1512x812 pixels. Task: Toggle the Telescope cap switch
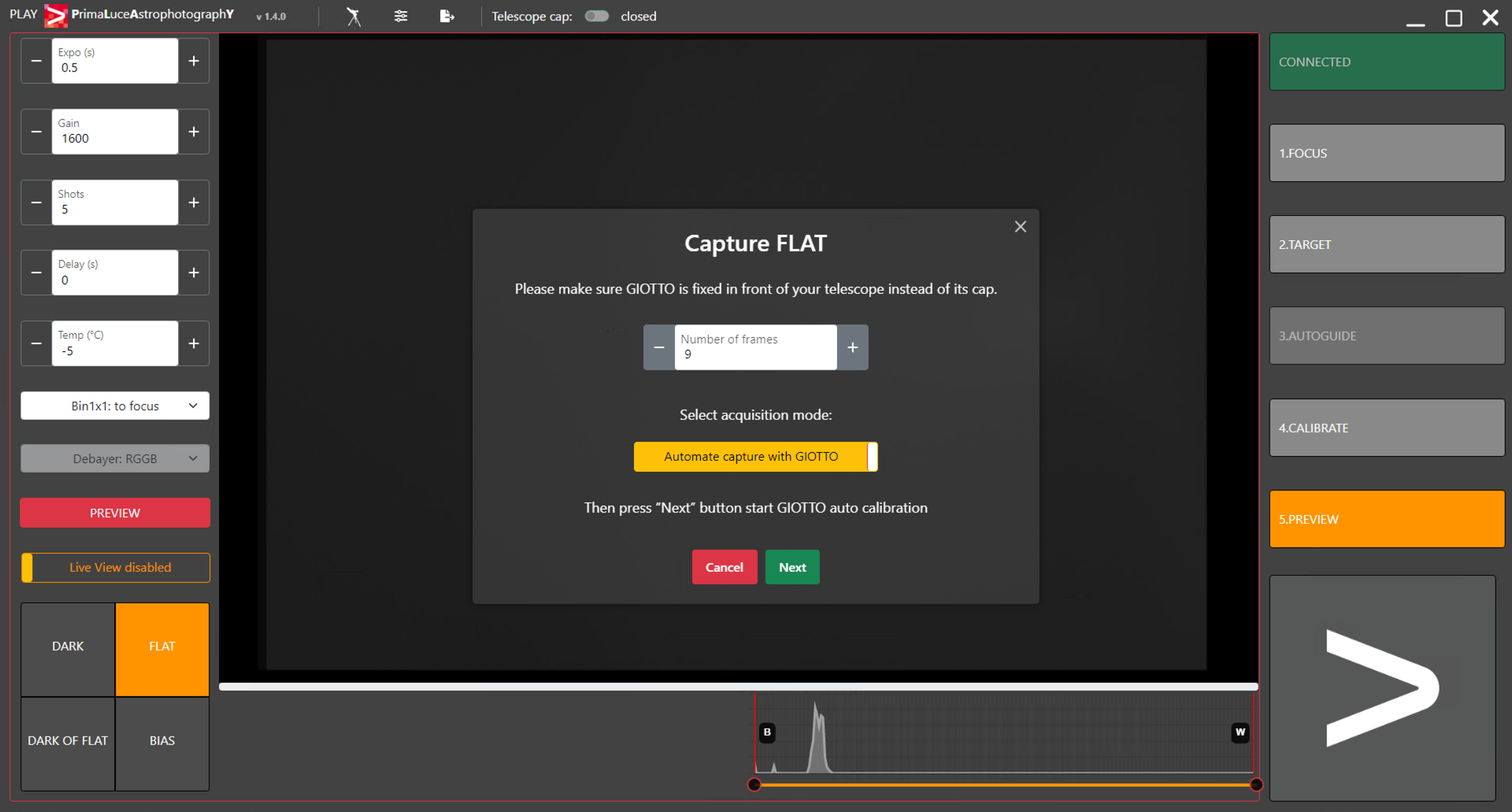[597, 17]
